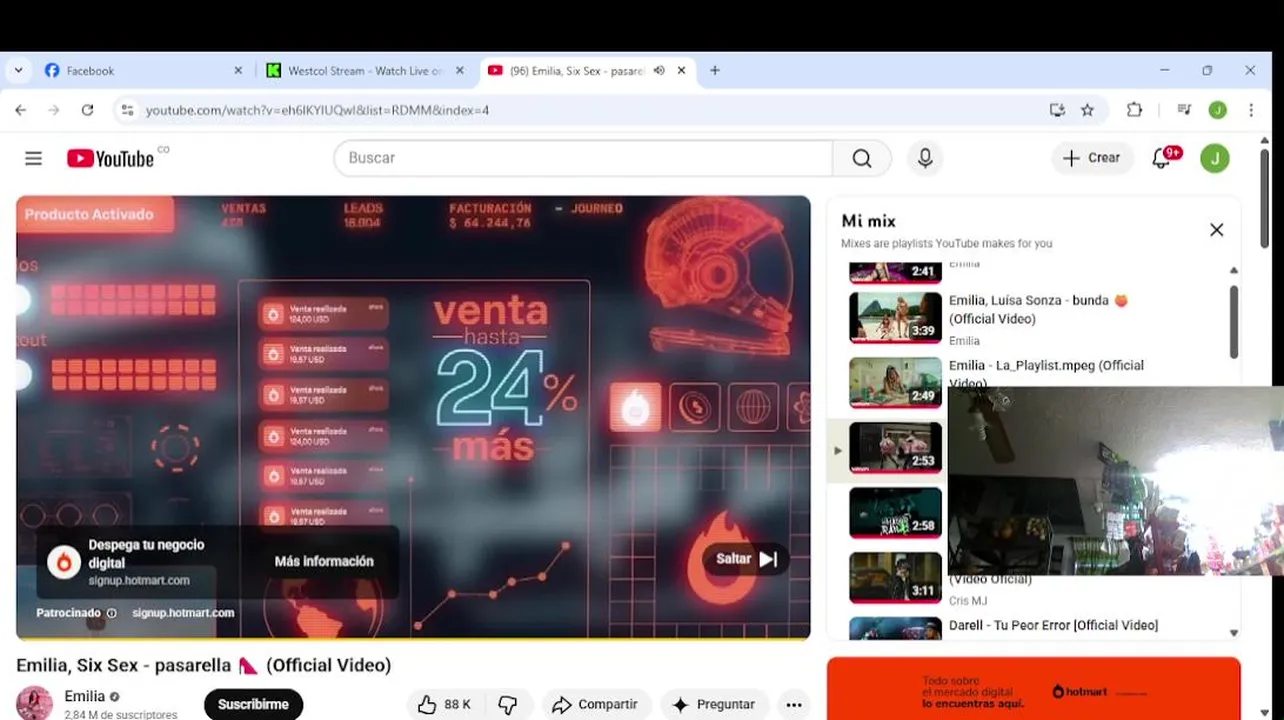Click the playlist scrollbar thumb
The height and width of the screenshot is (720, 1284).
click(x=1234, y=321)
